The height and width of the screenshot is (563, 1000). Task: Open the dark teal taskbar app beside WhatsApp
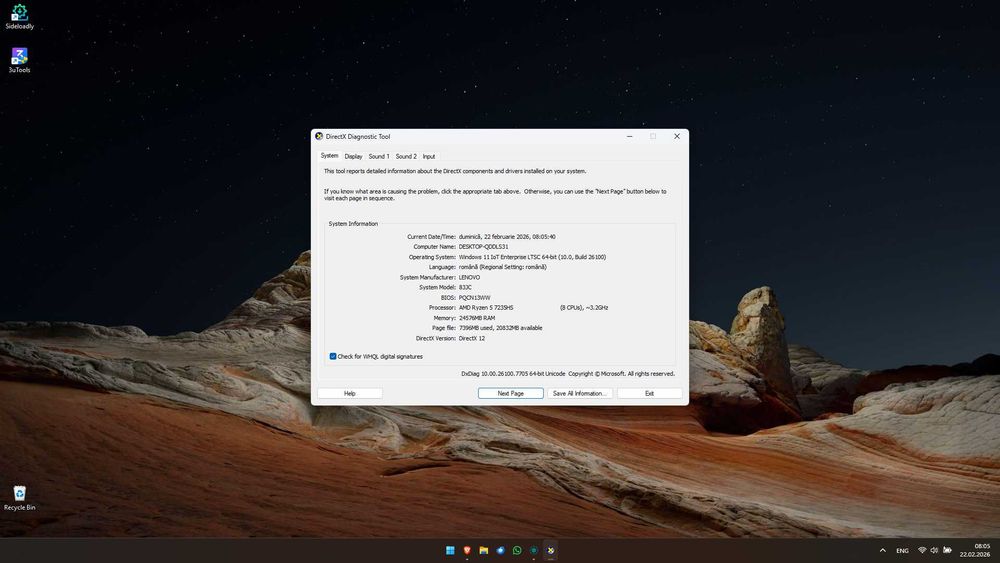pos(534,550)
